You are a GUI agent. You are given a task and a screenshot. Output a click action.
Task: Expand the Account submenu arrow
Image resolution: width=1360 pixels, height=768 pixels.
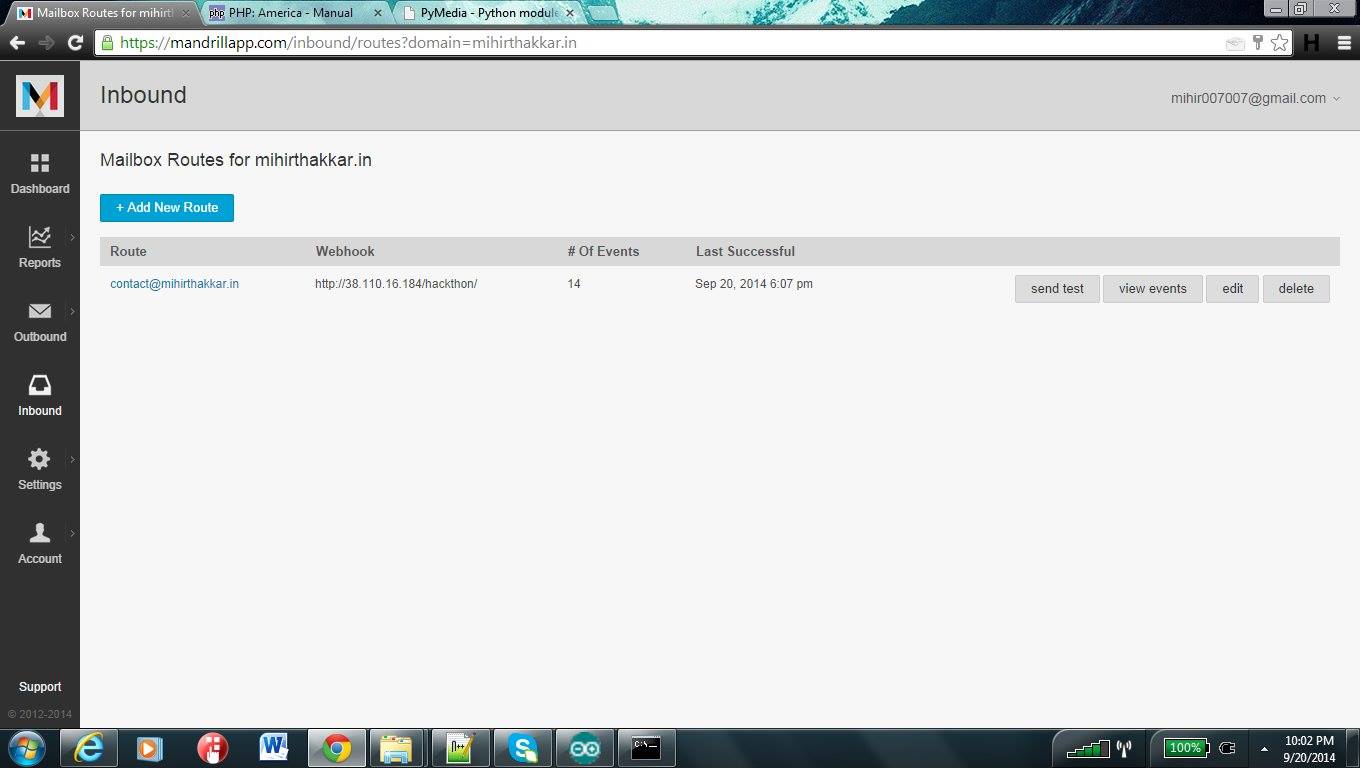[72, 533]
